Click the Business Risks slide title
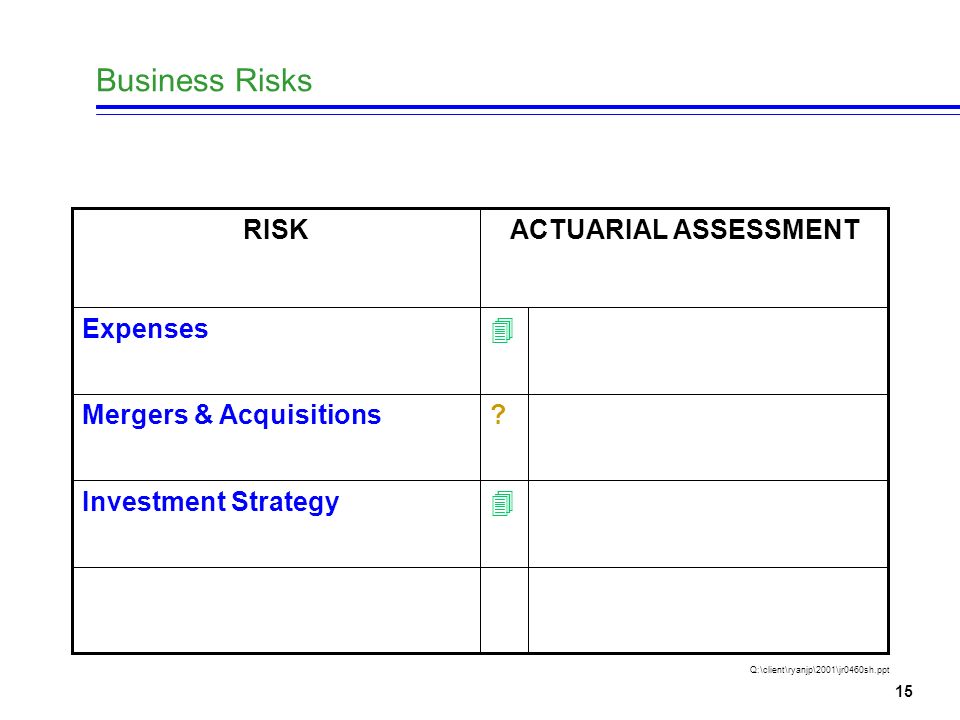The image size is (960, 720). (204, 80)
